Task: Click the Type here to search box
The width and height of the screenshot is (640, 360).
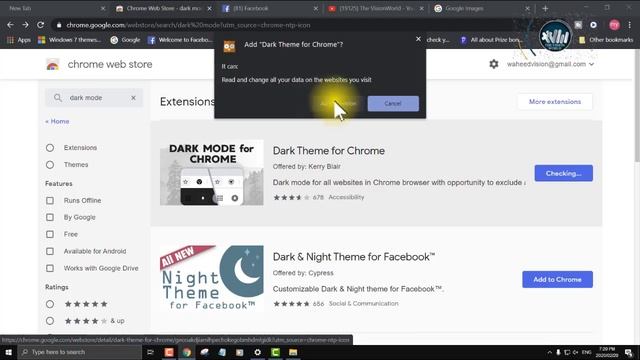Action: pos(80,352)
